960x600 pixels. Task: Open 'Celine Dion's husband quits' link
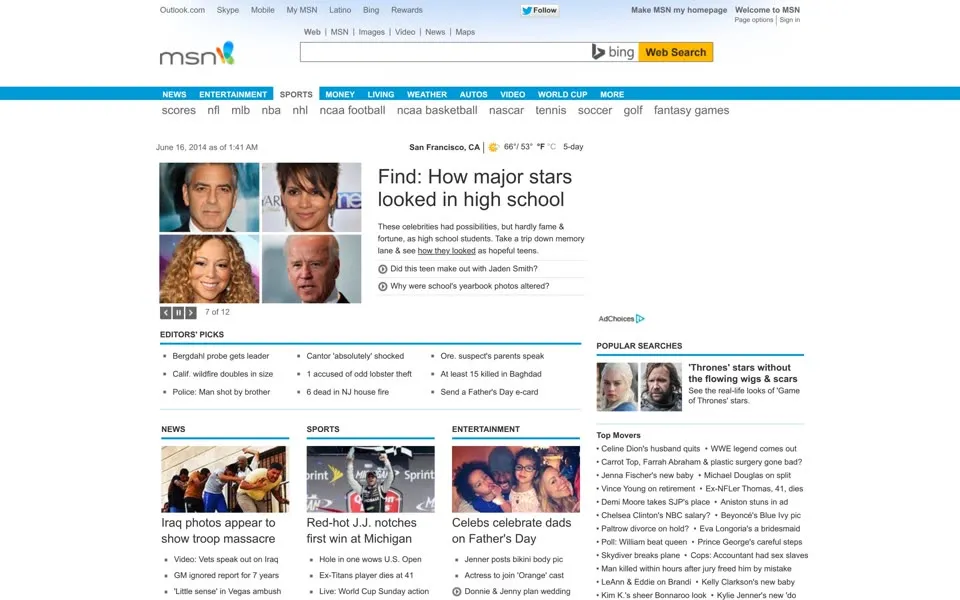point(650,449)
